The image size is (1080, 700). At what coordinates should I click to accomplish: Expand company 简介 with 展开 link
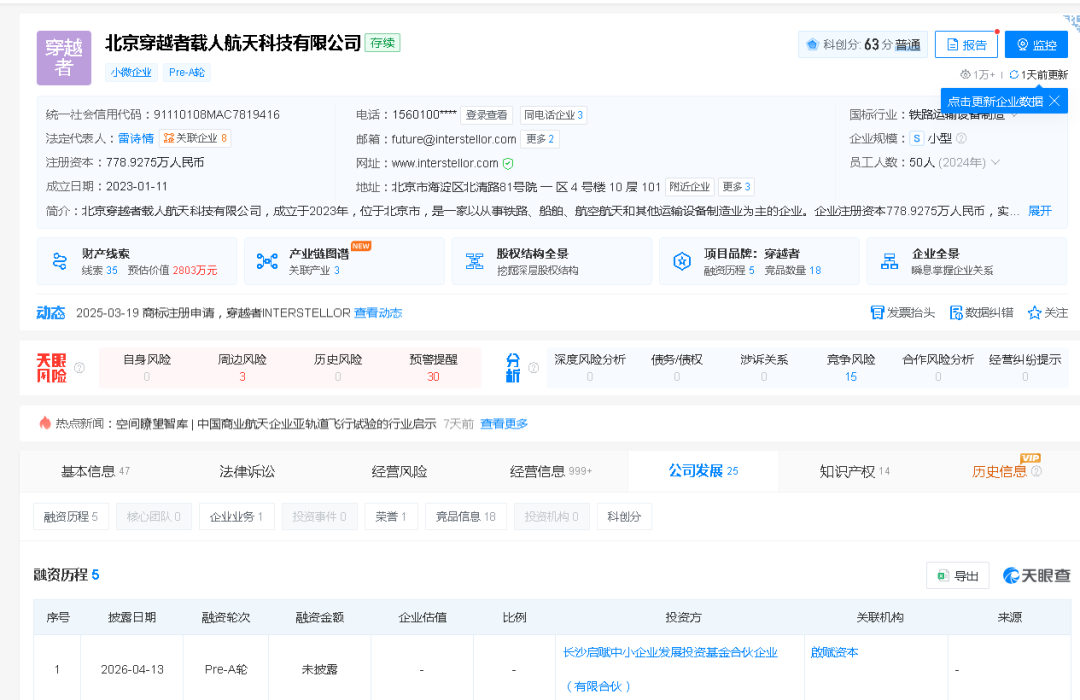coord(1040,211)
